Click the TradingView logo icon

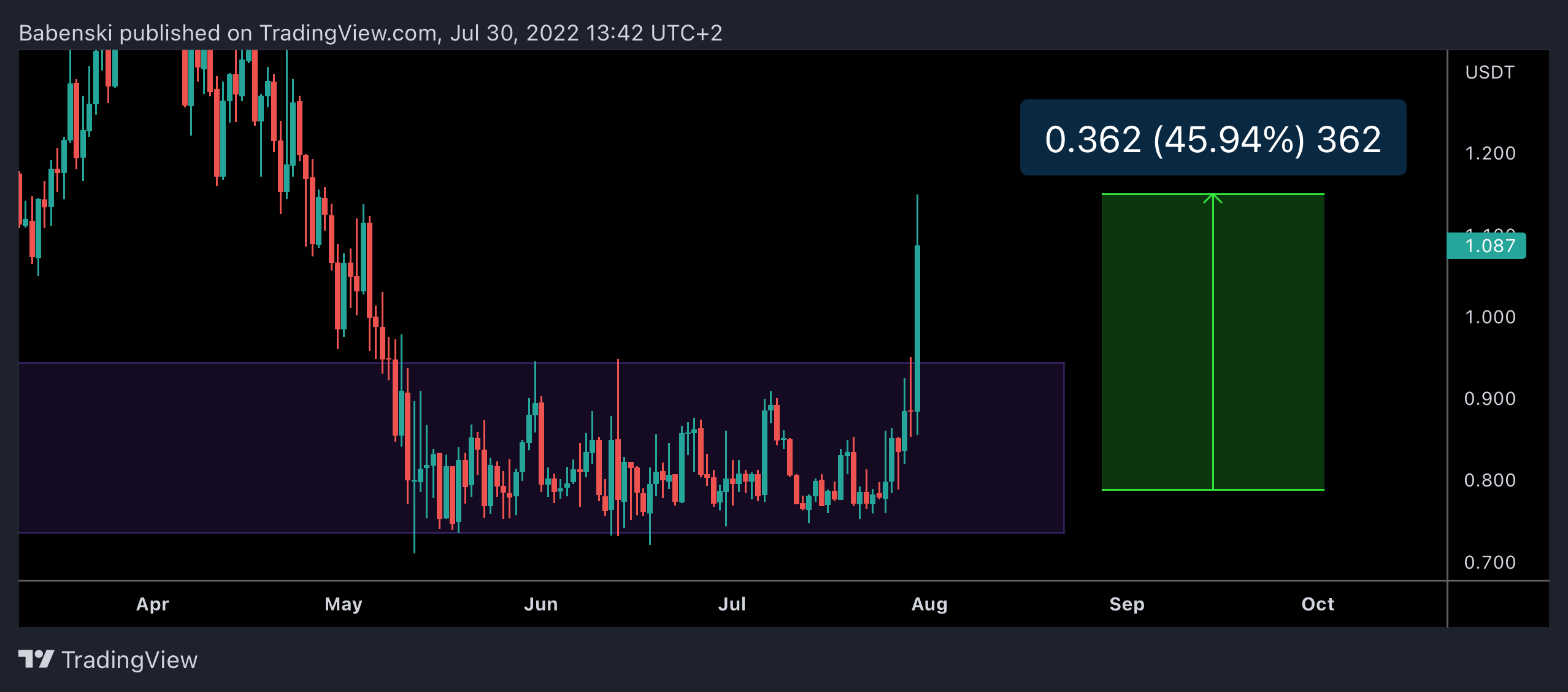[36, 659]
